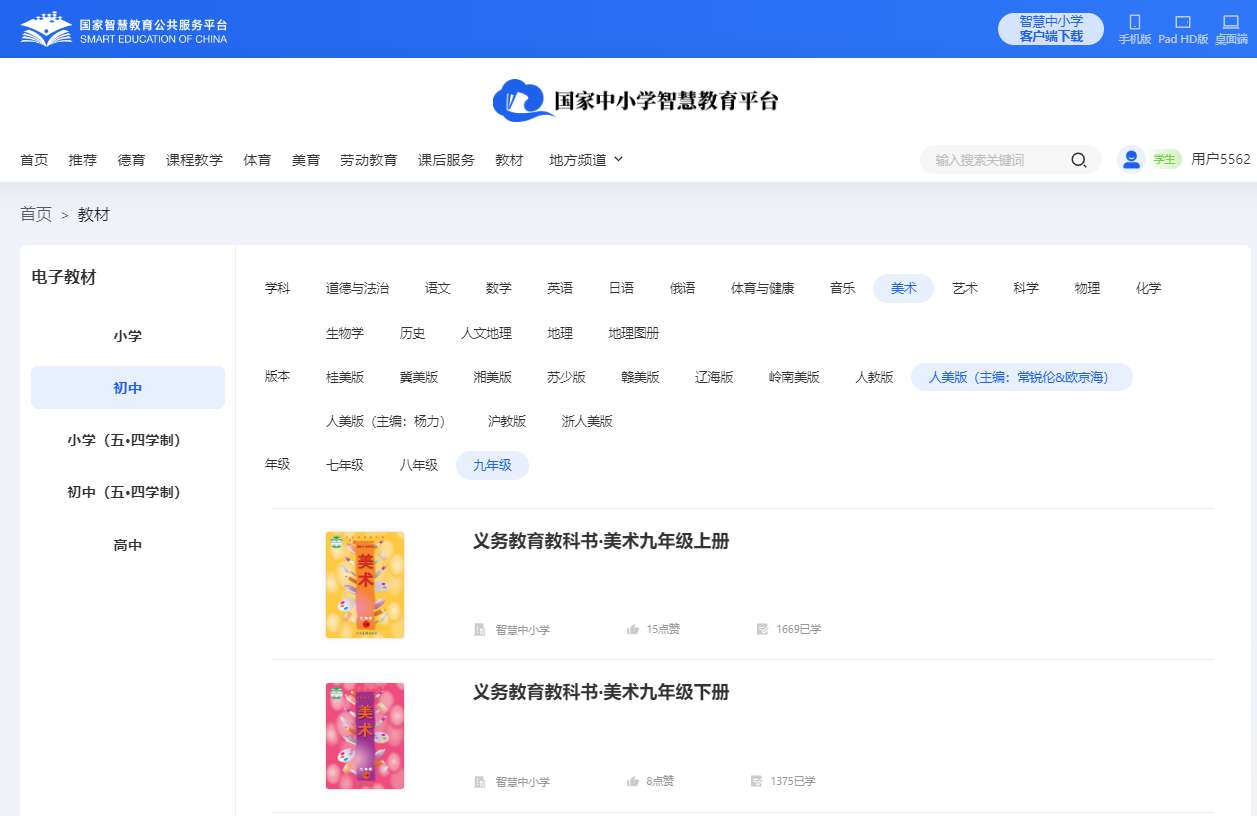Select the 浙人美版 edition

[x=587, y=421]
